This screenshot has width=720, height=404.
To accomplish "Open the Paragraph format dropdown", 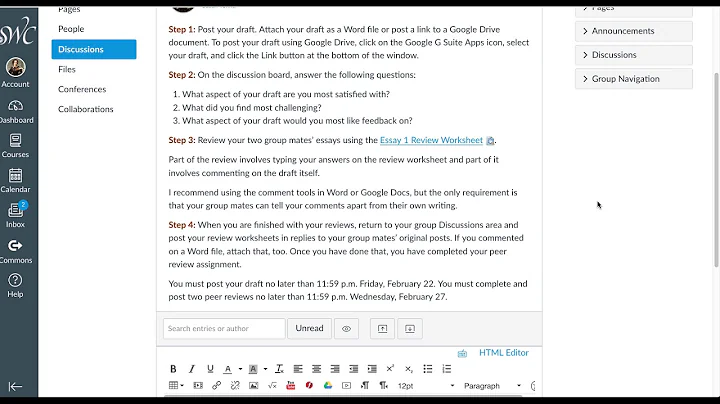I will [492, 386].
